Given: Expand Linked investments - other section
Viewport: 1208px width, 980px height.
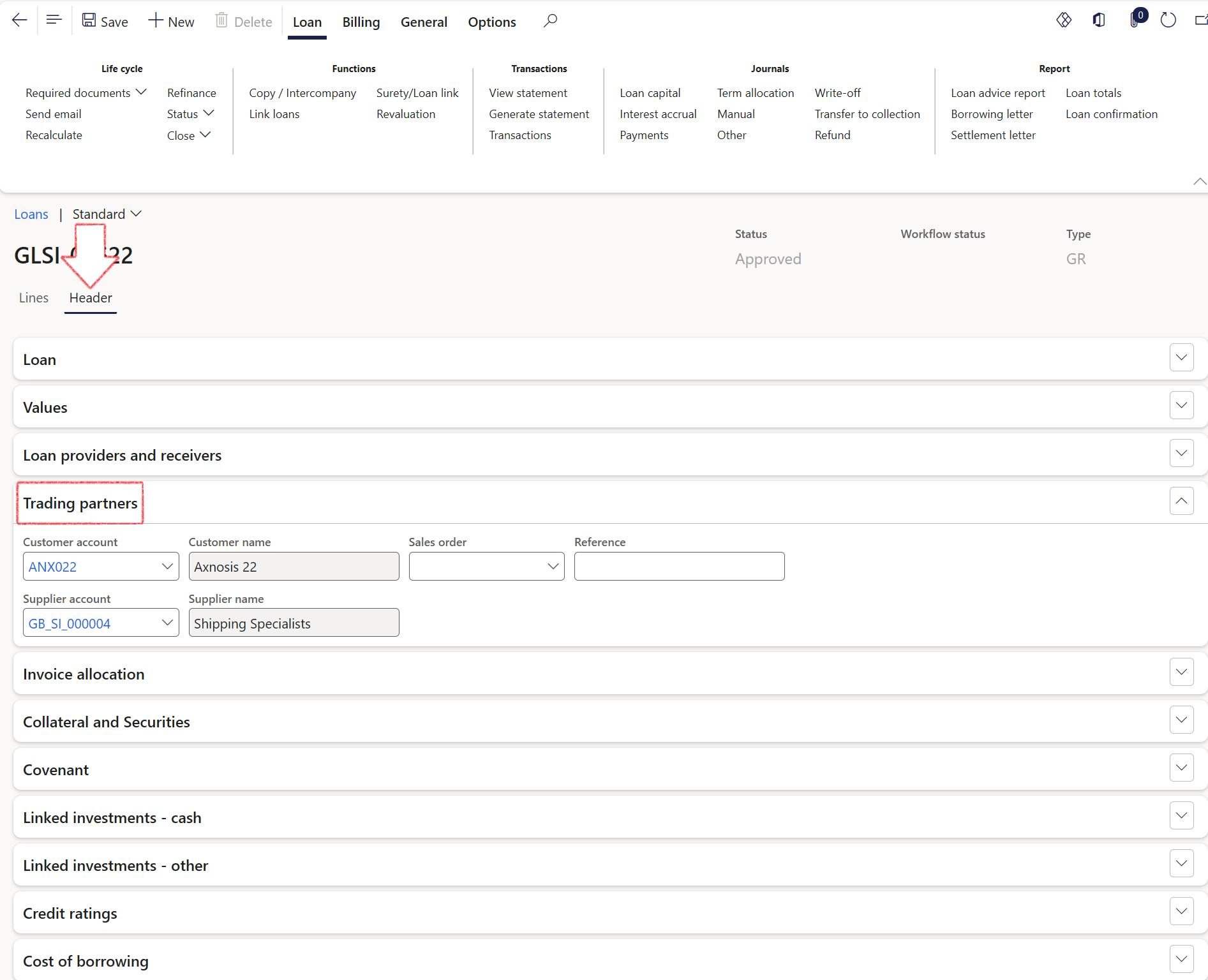Looking at the screenshot, I should (1181, 863).
